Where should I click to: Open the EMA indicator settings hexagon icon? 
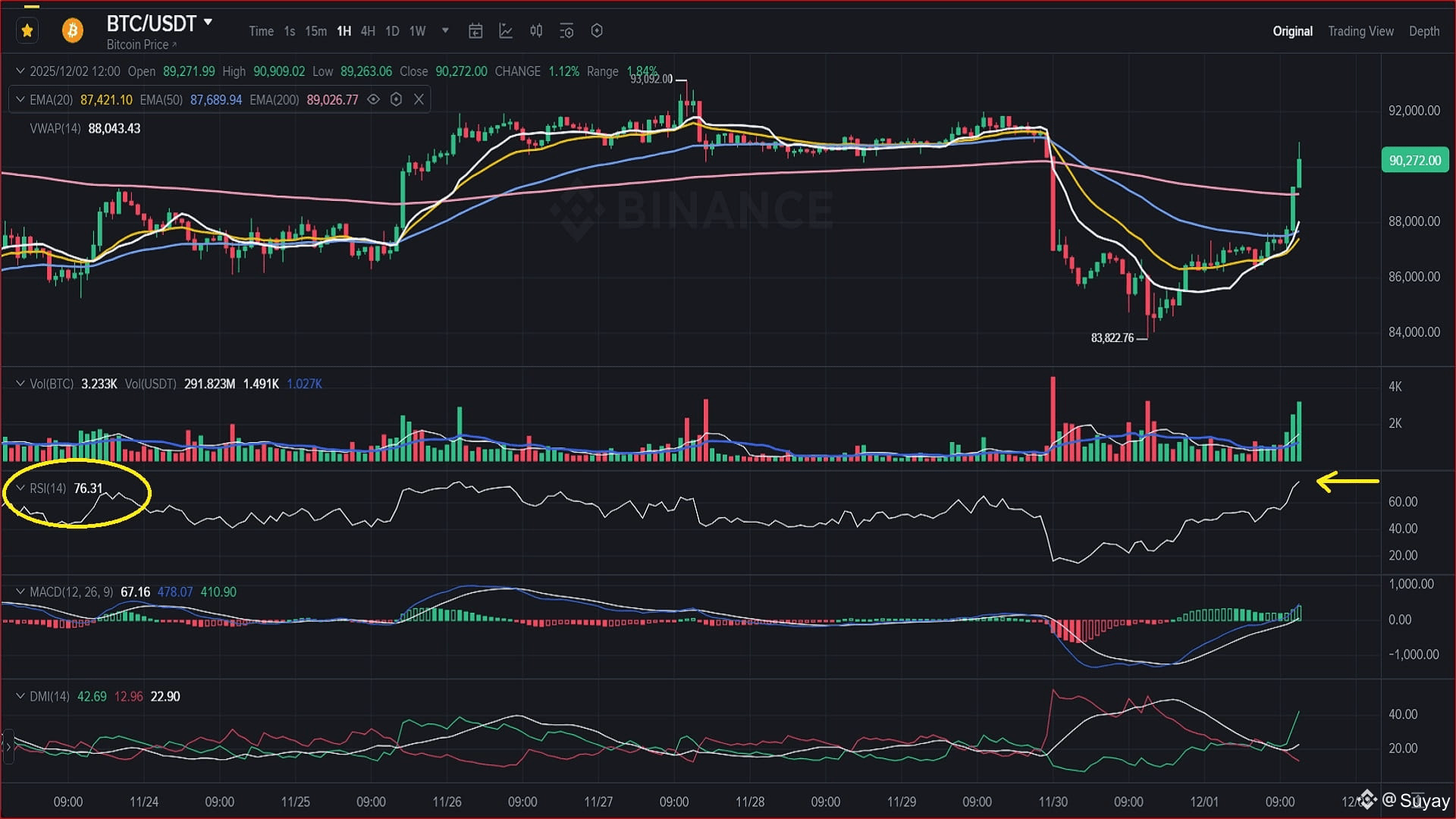[396, 100]
